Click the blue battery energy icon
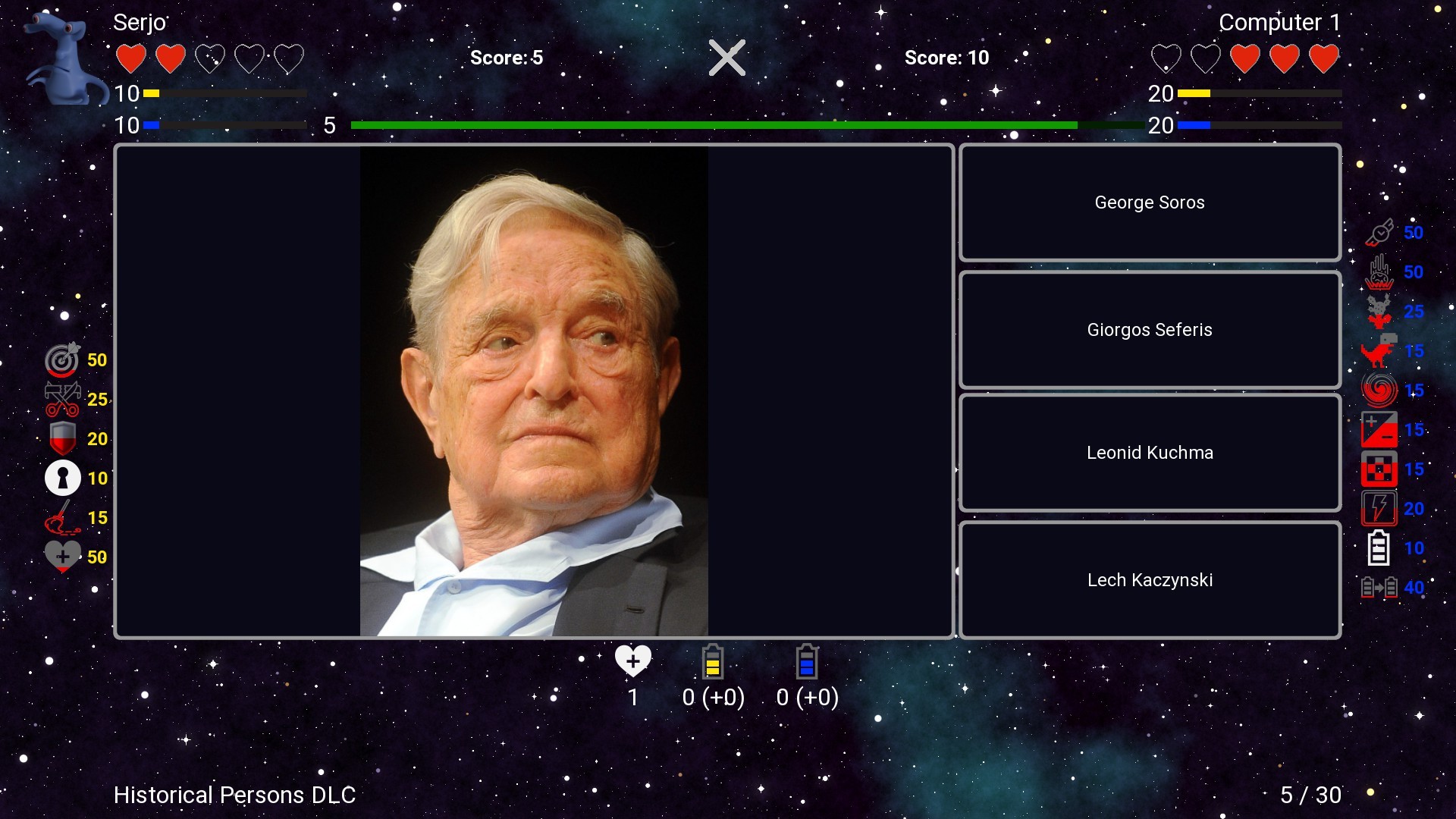1456x819 pixels. tap(807, 661)
